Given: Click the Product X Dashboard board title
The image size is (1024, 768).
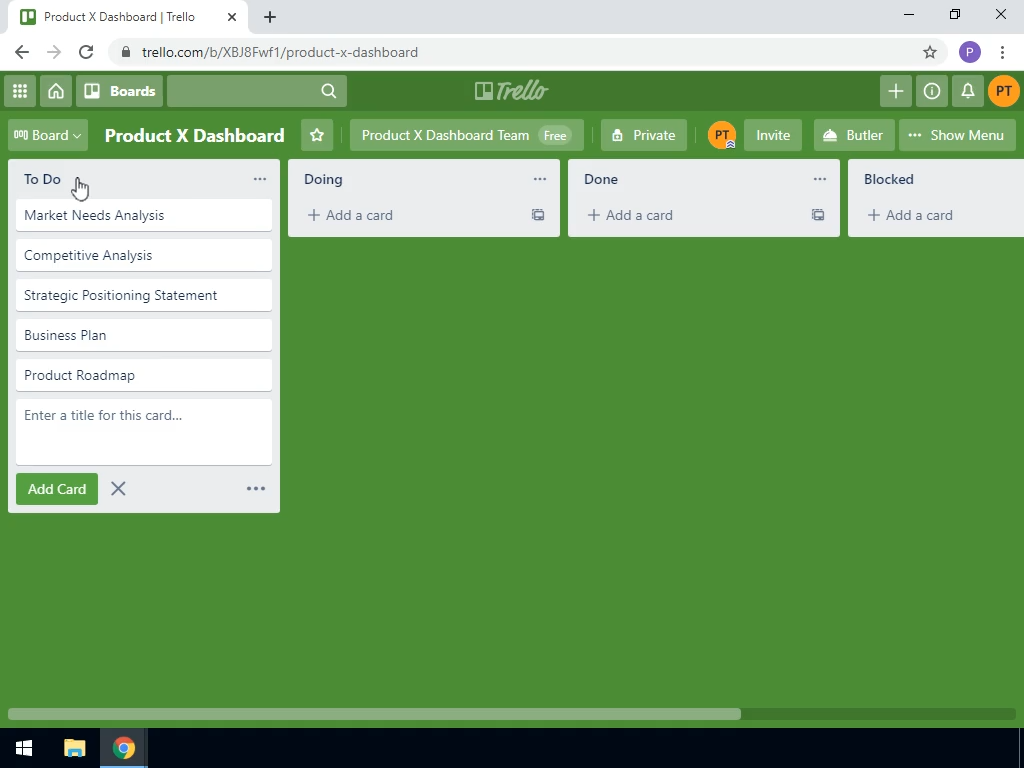Looking at the screenshot, I should (x=195, y=135).
